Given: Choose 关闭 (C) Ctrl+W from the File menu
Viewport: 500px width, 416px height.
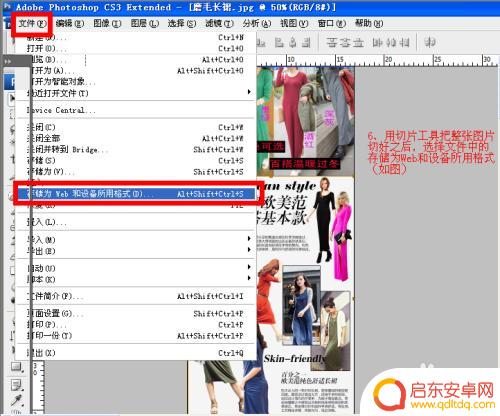Looking at the screenshot, I should pos(136,127).
